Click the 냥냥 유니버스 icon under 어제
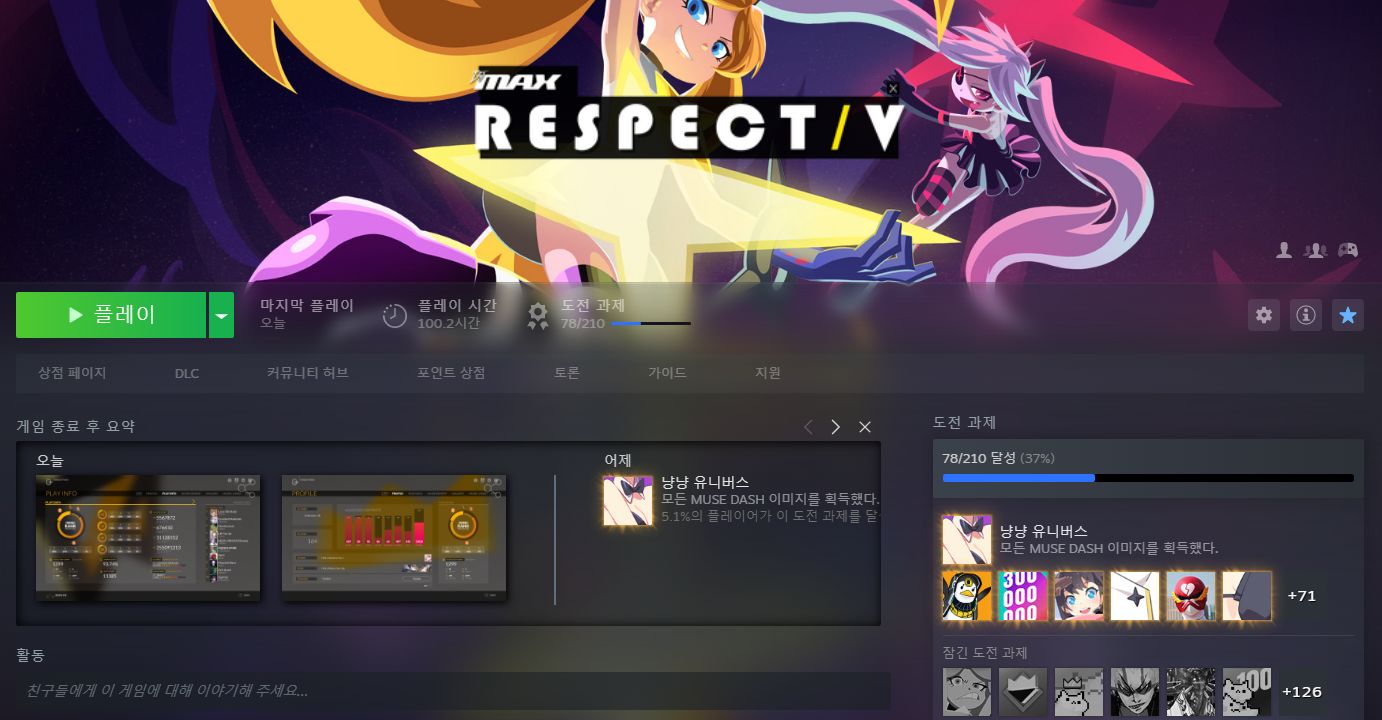Image resolution: width=1382 pixels, height=720 pixels. (628, 500)
